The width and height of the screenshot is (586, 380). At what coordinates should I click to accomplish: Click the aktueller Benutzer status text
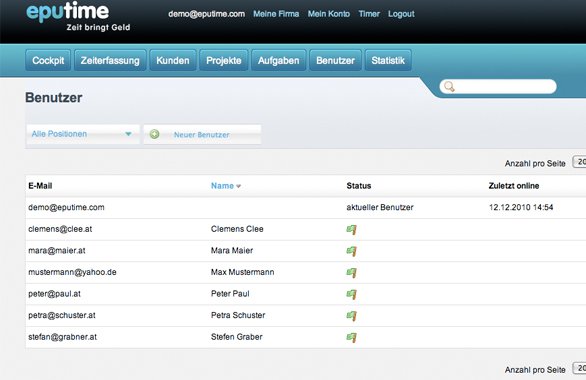380,207
